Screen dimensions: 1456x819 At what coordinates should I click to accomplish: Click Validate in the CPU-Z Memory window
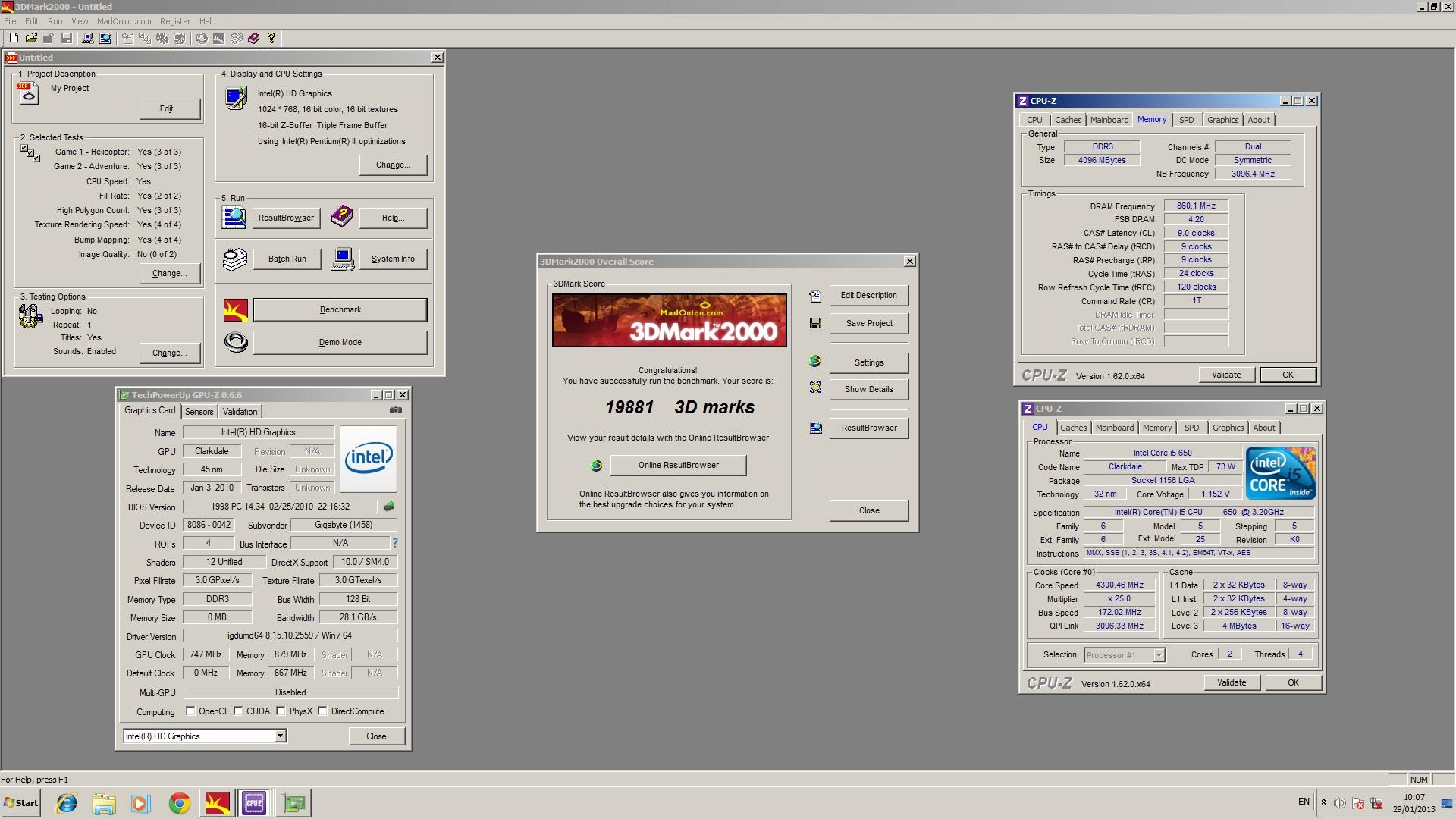tap(1225, 375)
